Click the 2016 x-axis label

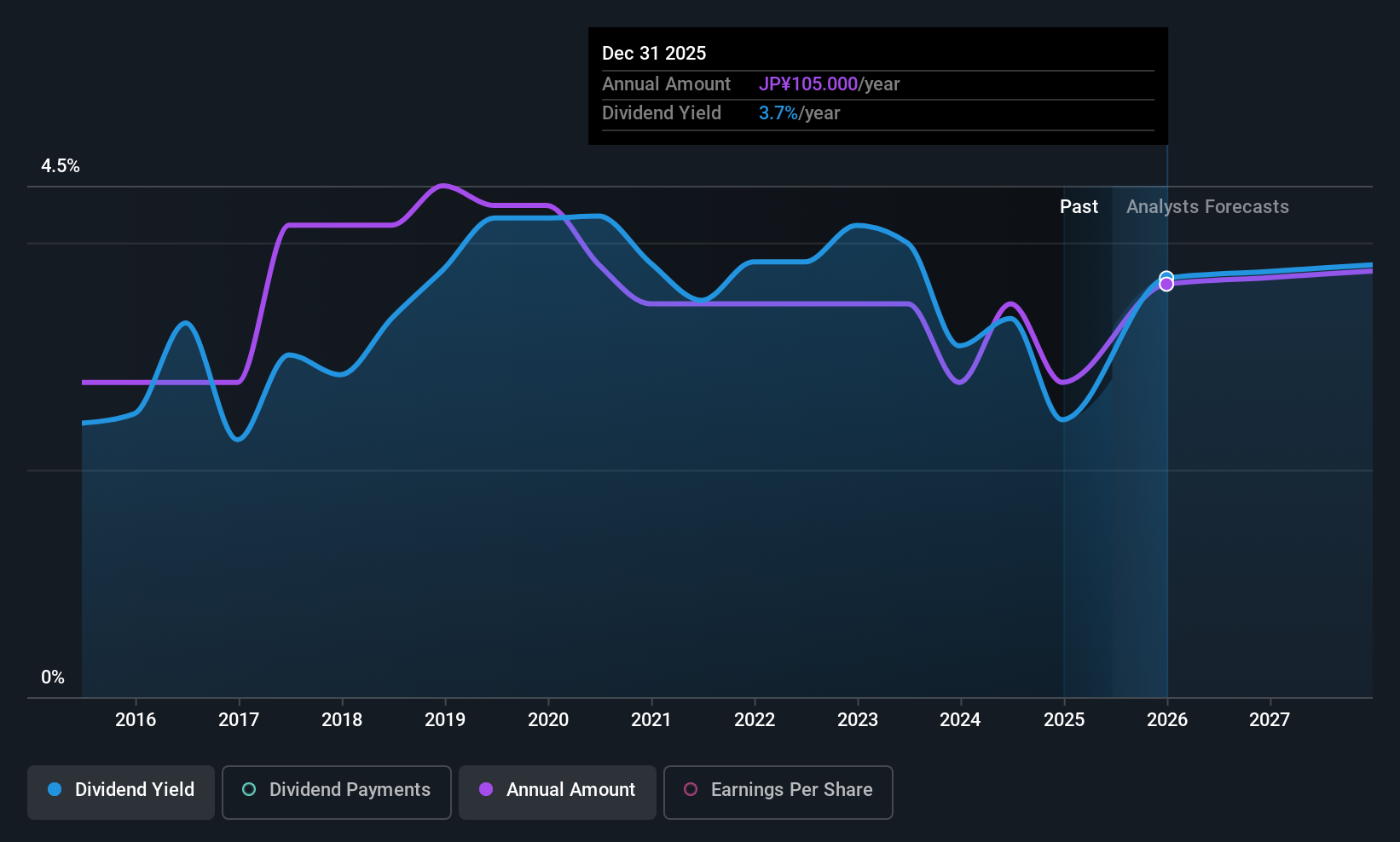(x=136, y=720)
